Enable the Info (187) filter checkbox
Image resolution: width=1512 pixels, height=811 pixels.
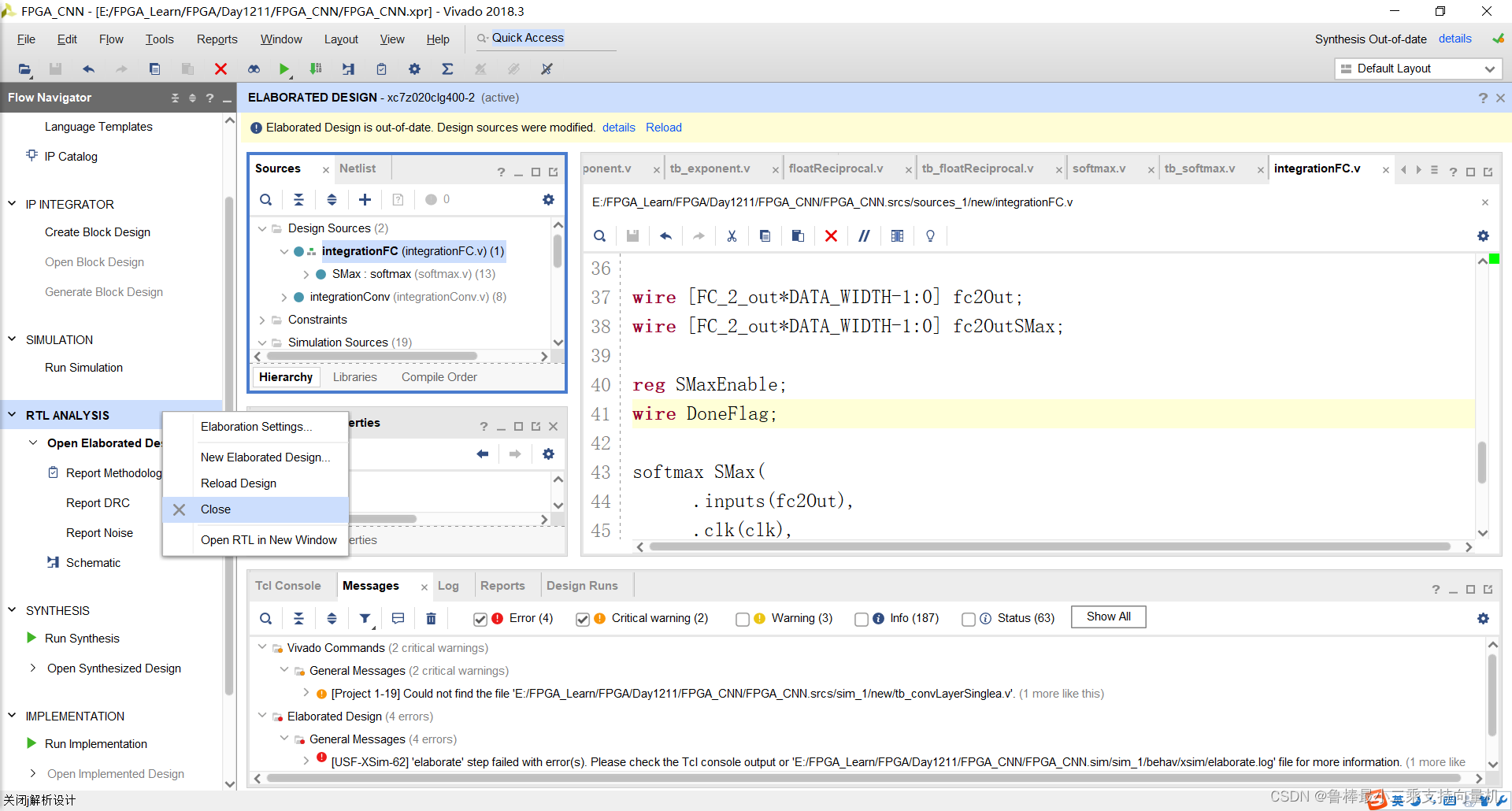861,620
